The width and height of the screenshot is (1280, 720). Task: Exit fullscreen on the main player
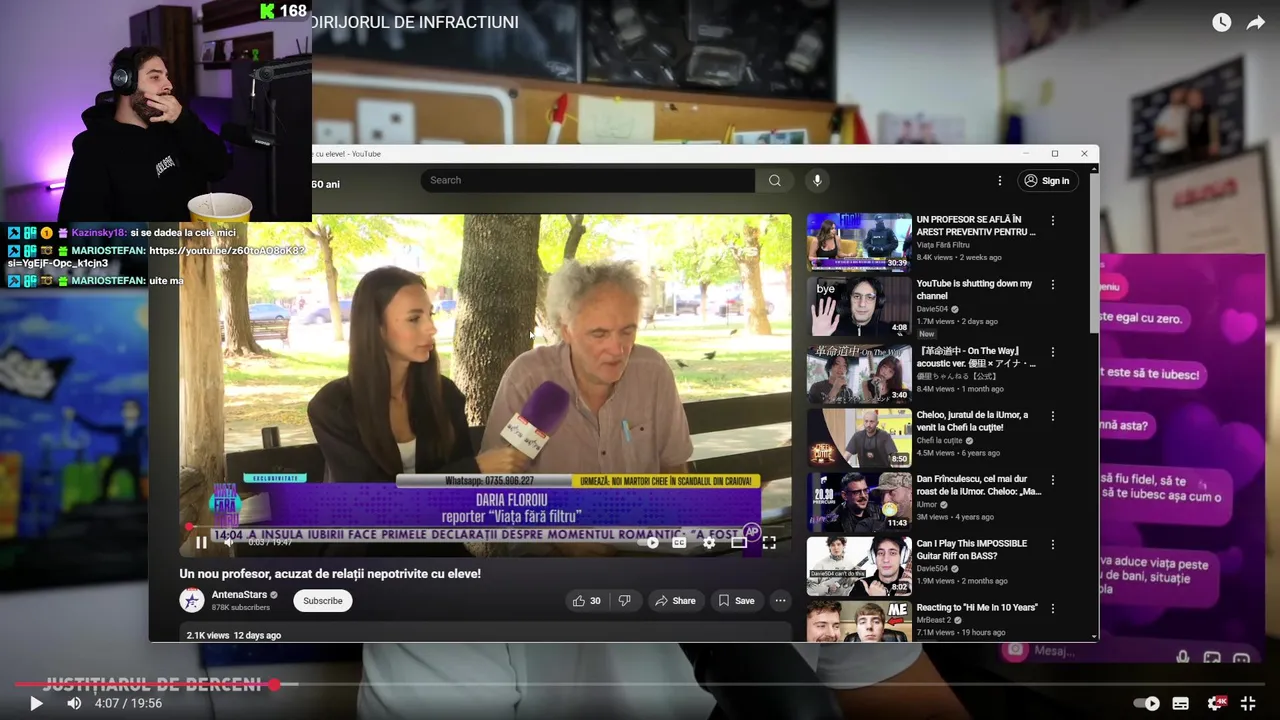(1248, 703)
